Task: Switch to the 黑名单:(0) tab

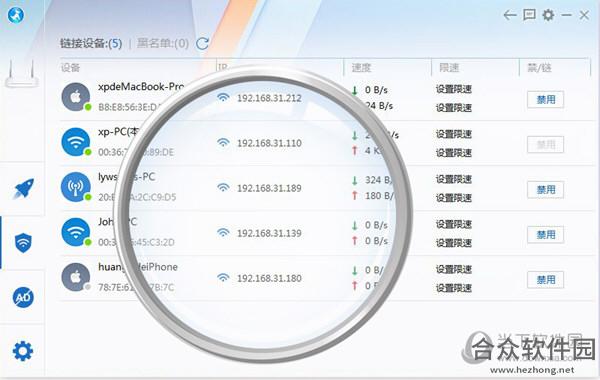Action: click(163, 44)
